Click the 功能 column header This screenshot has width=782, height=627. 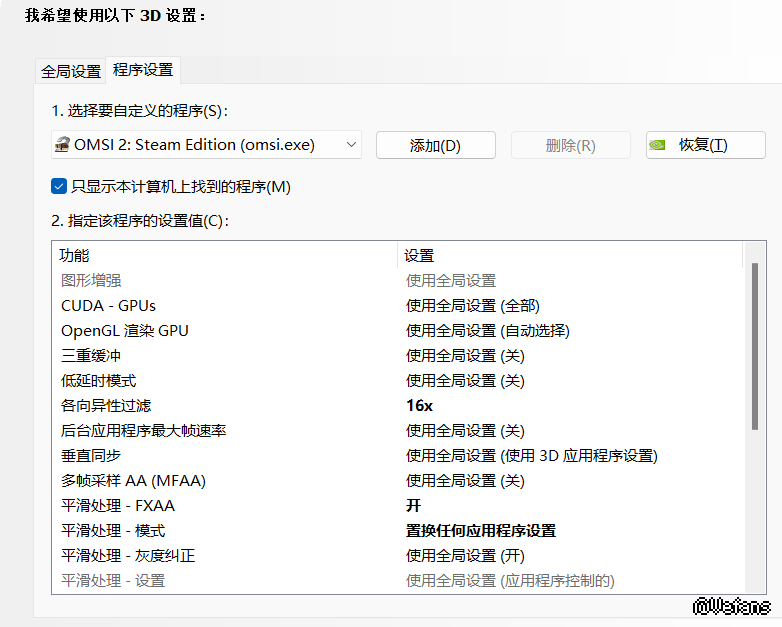pos(74,256)
